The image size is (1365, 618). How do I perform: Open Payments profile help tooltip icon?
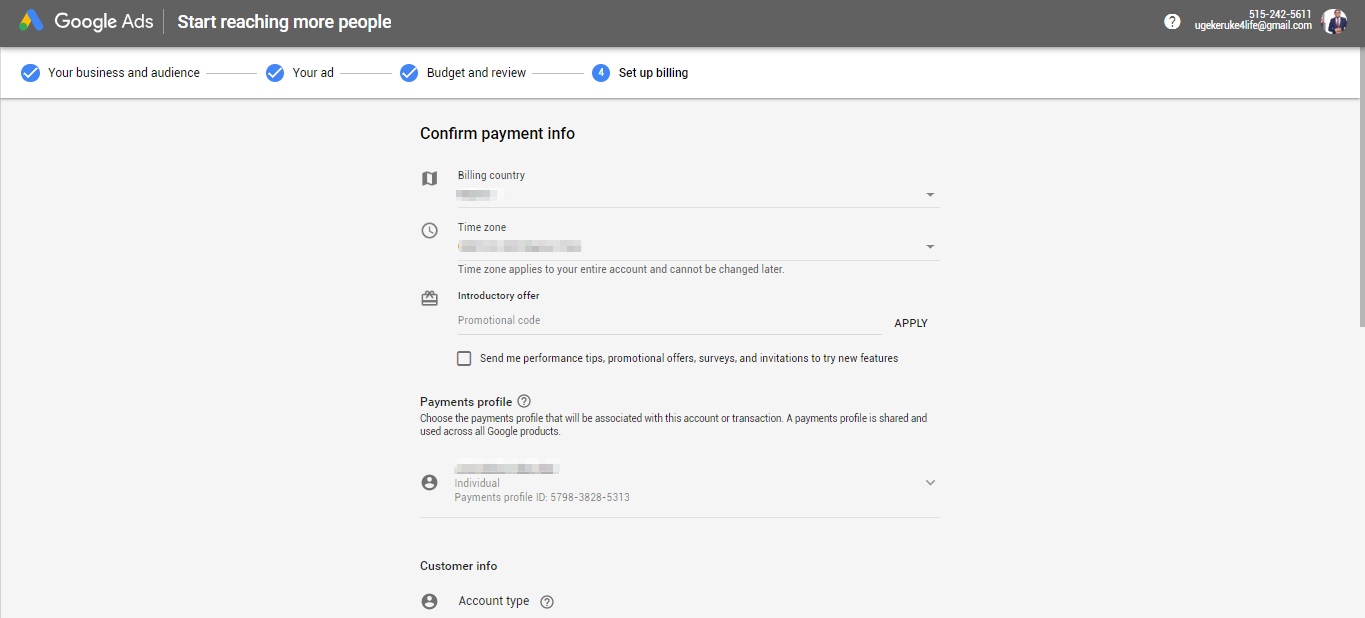[x=524, y=401]
